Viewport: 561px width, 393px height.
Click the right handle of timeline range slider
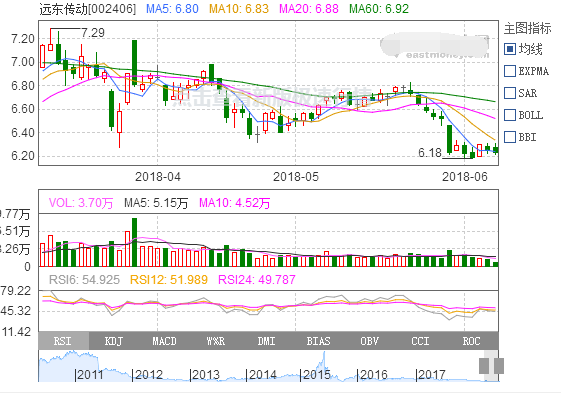[x=499, y=366]
